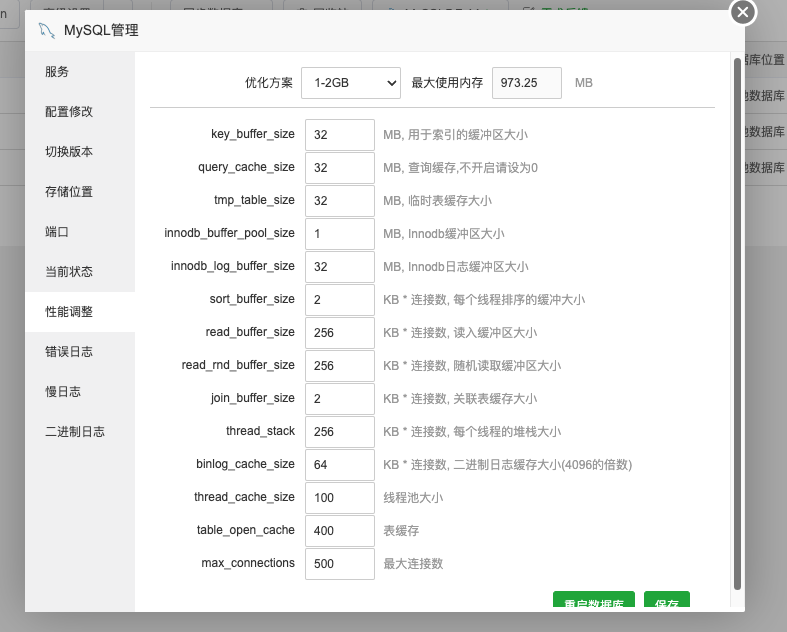Screen dimensions: 787x632
Task: Close the MySQL管理 dialog with X icon
Action: point(743,12)
